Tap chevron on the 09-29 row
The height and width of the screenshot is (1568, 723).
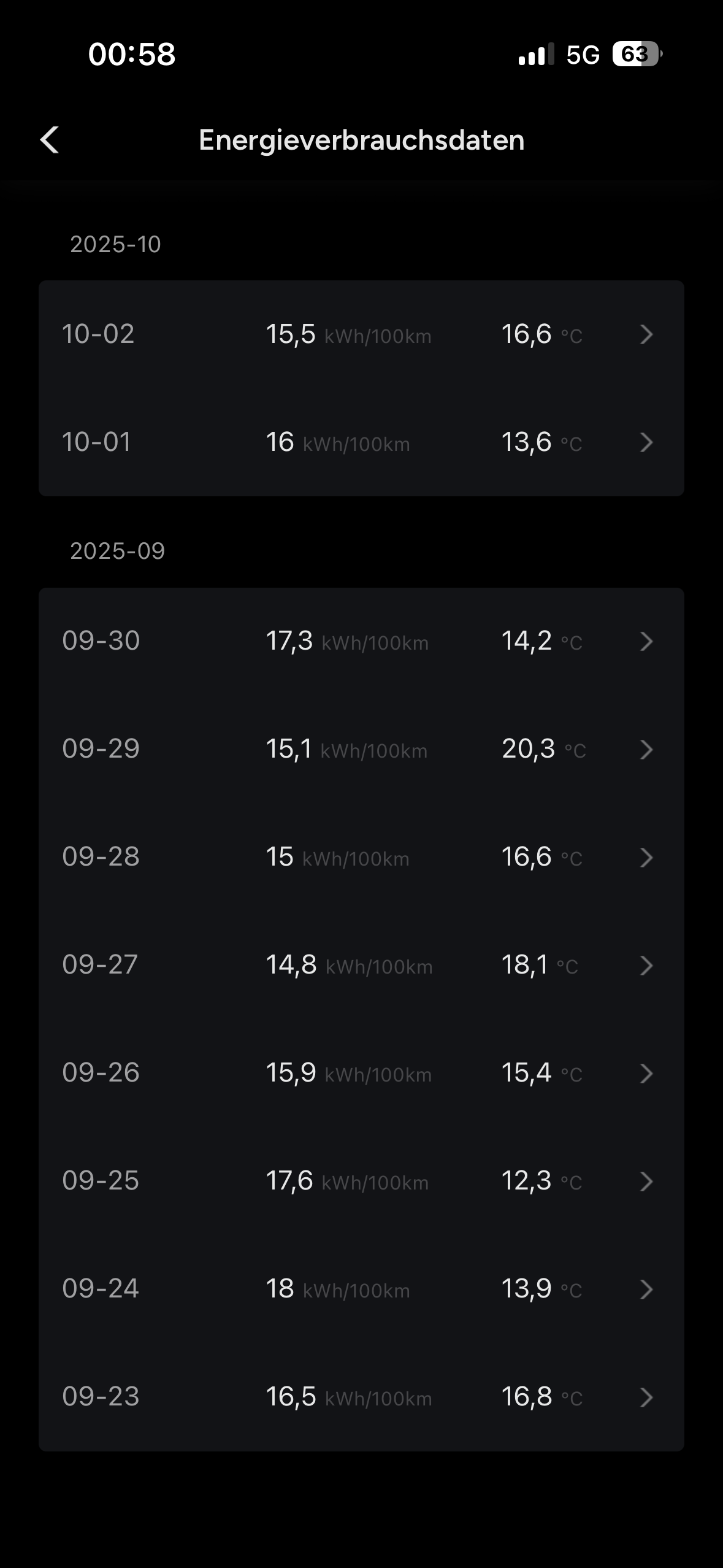tap(646, 749)
